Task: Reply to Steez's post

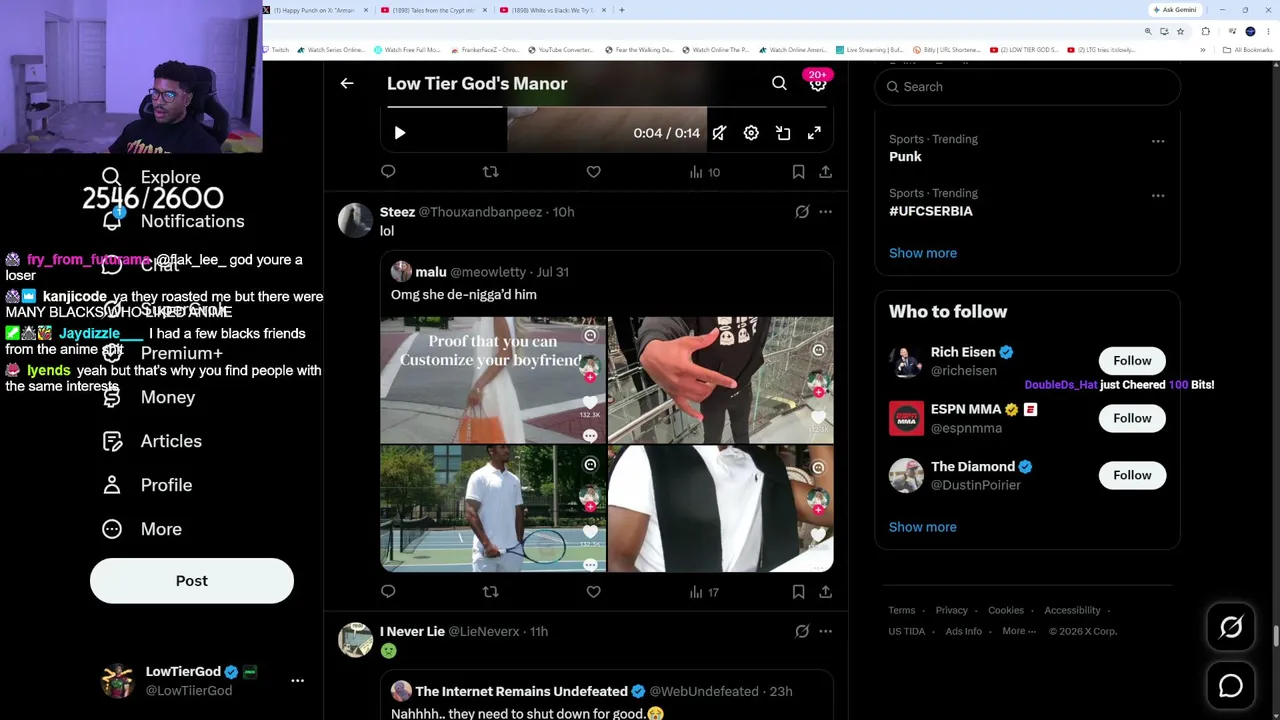Action: [388, 592]
